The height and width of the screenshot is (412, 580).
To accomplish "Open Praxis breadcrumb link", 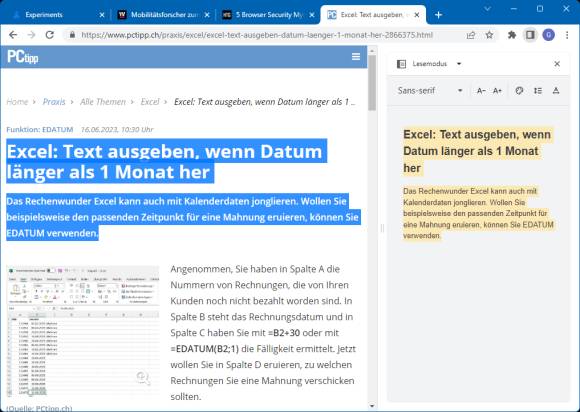I will pyautogui.click(x=54, y=102).
